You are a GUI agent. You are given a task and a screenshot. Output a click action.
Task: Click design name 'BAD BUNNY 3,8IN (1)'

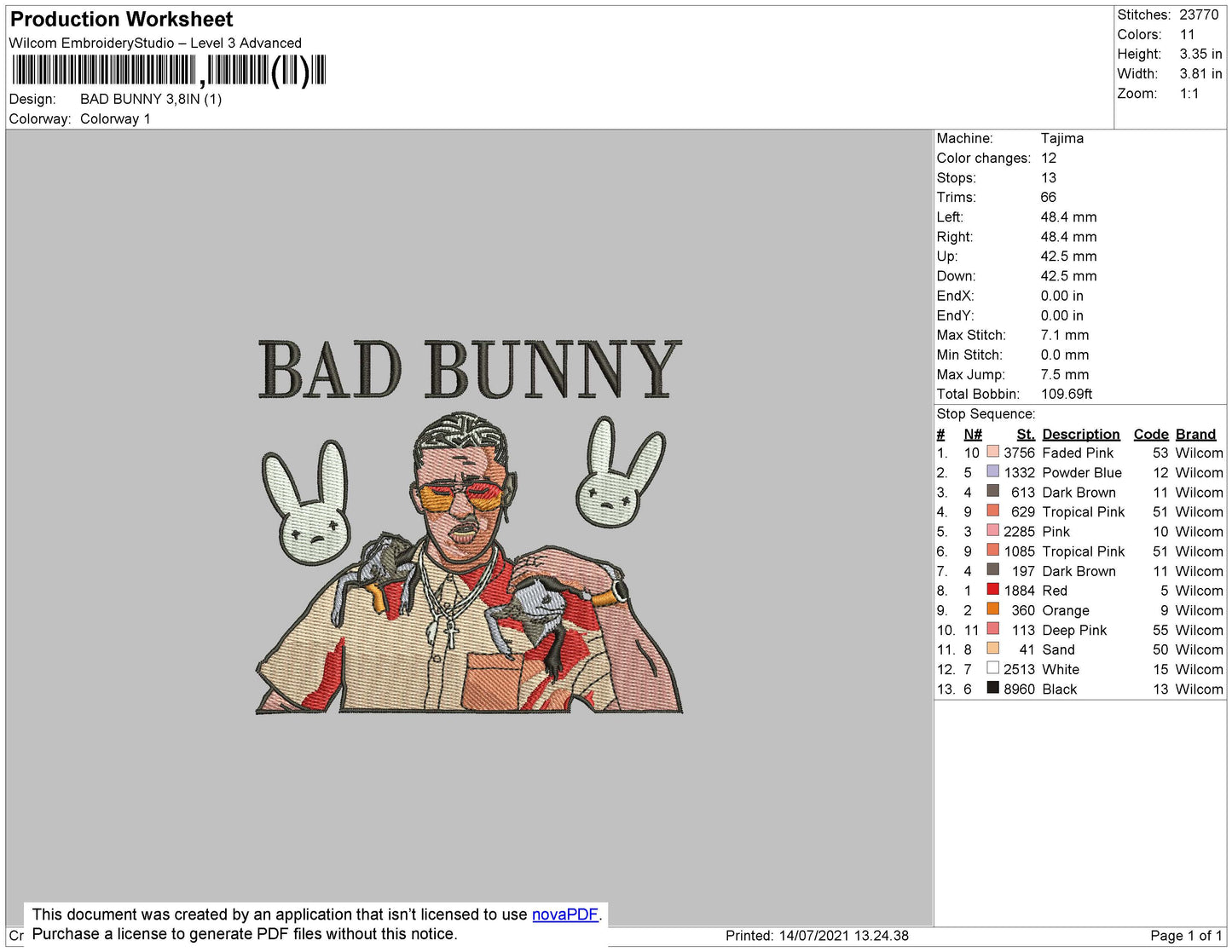coord(151,99)
